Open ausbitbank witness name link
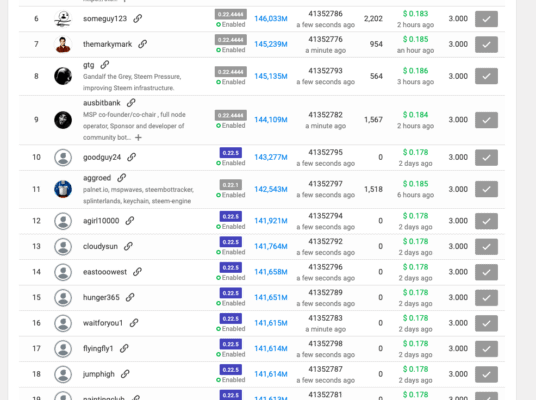The width and height of the screenshot is (536, 400). click(102, 103)
